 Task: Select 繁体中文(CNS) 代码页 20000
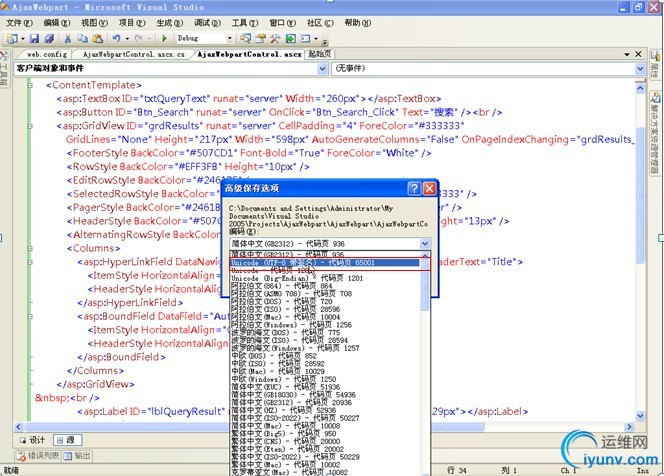point(326,441)
